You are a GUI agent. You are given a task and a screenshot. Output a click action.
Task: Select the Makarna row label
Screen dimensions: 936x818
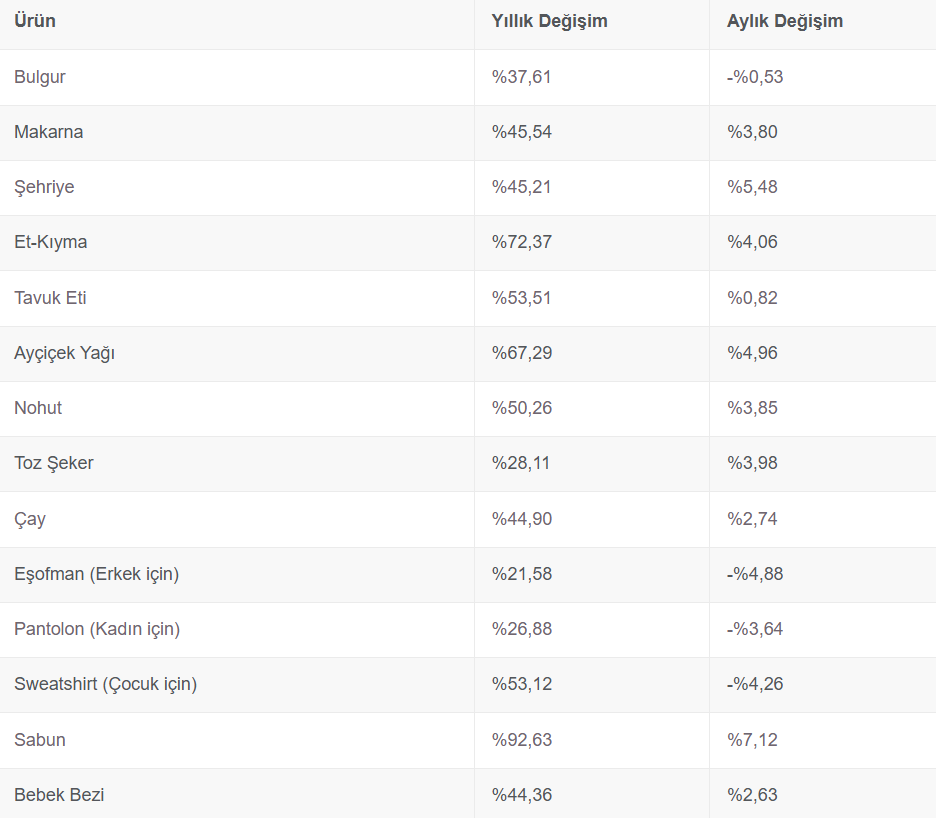tap(49, 132)
